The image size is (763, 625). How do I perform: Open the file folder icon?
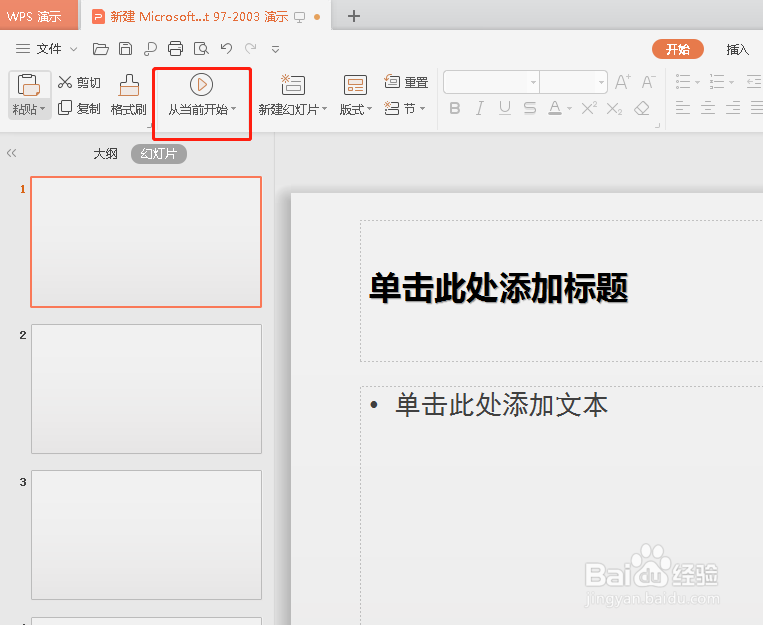(100, 49)
